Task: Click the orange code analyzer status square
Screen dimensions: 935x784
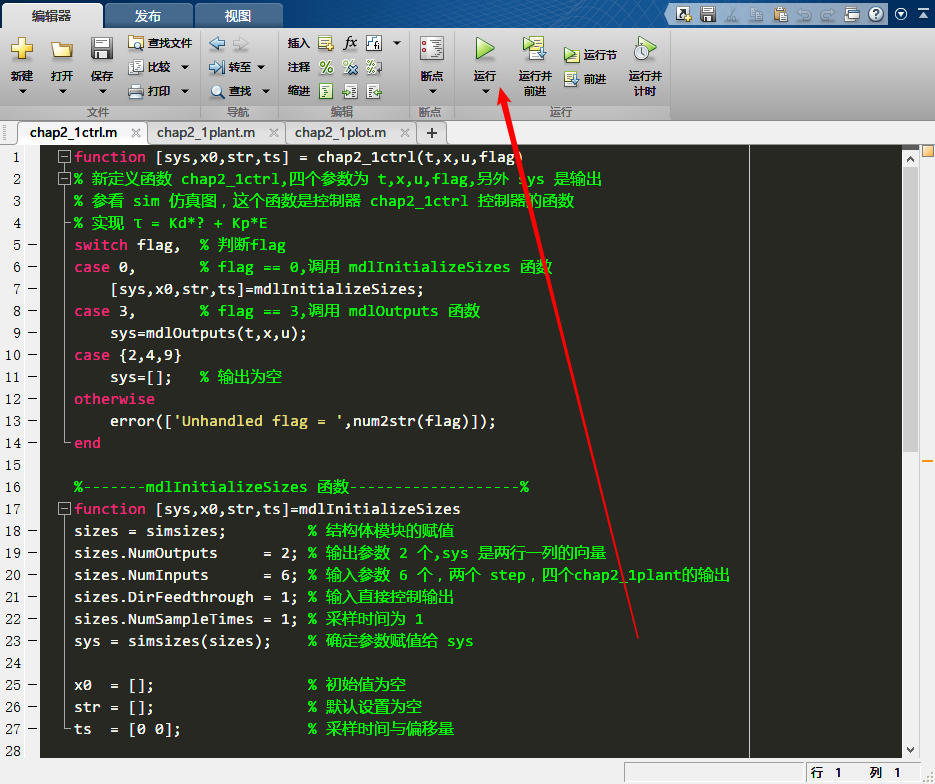Action: coord(927,151)
